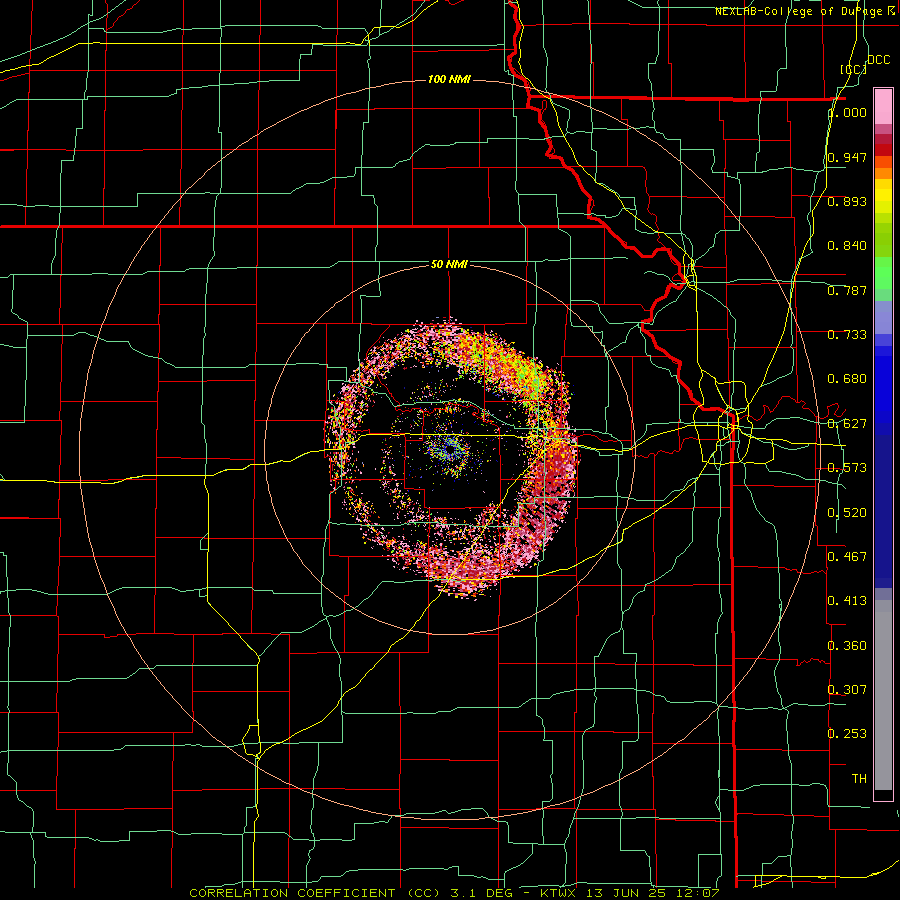Click the 0.520 scale value
The width and height of the screenshot is (900, 900).
(x=847, y=513)
